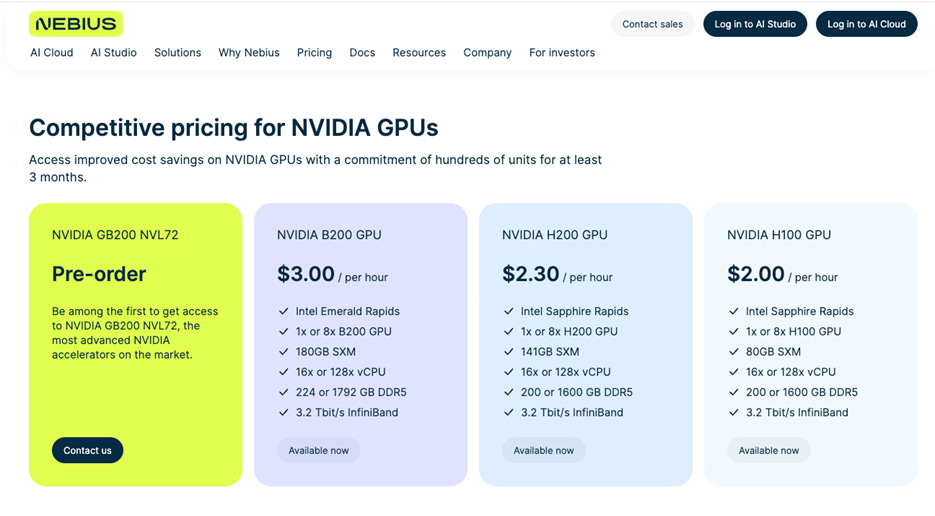Click checkmark beside 1x or 8x H100 GPU

733,332
